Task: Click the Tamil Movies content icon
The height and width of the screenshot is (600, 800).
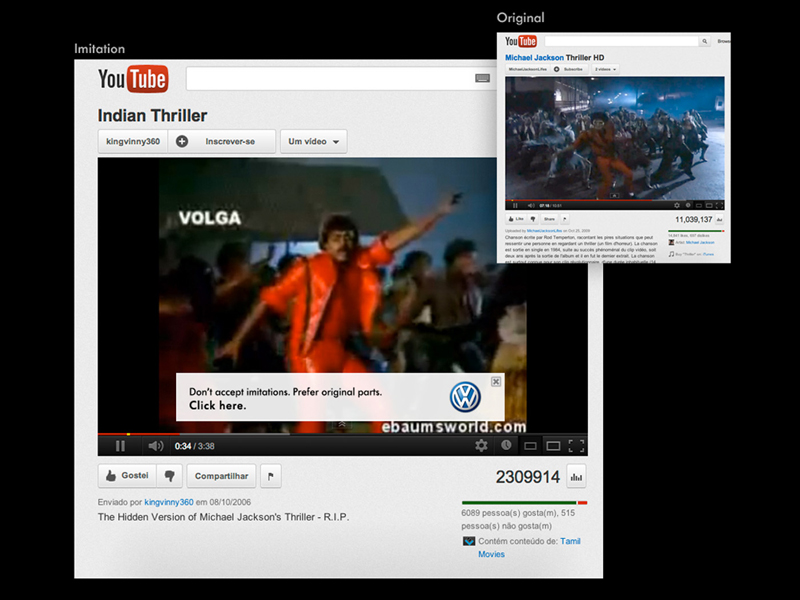Action: [x=468, y=541]
